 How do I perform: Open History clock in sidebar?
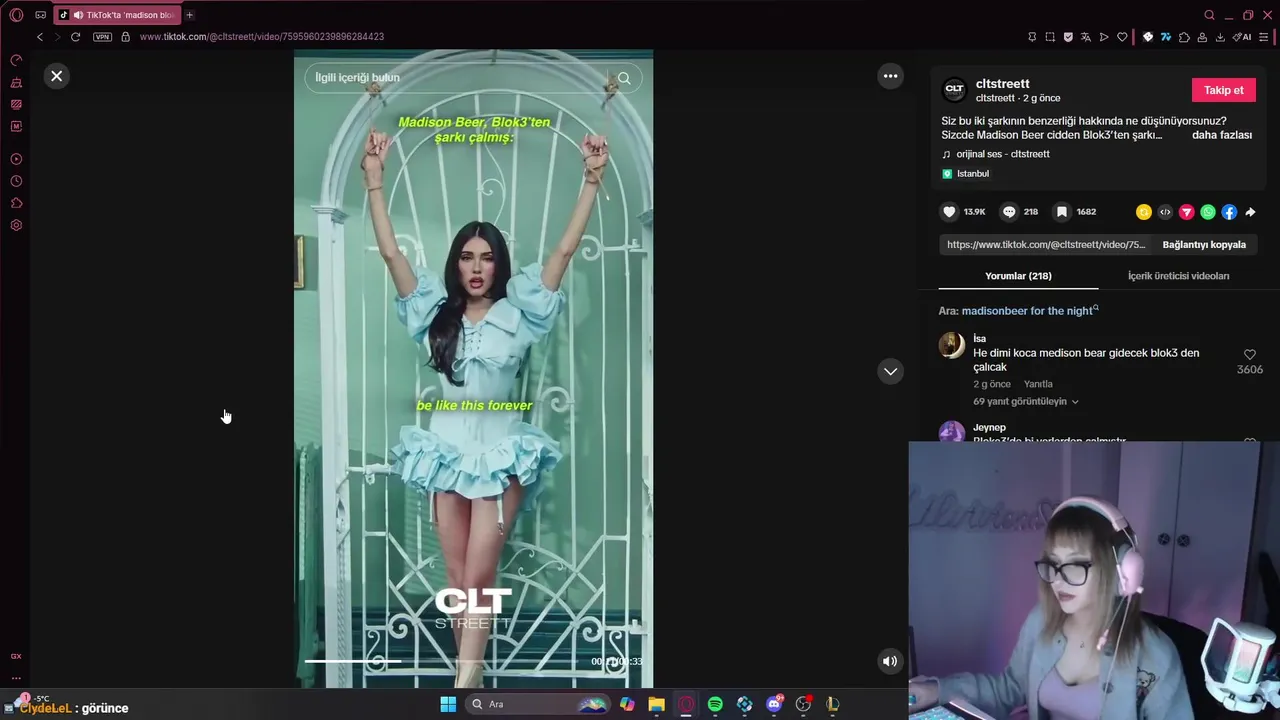pos(16,181)
